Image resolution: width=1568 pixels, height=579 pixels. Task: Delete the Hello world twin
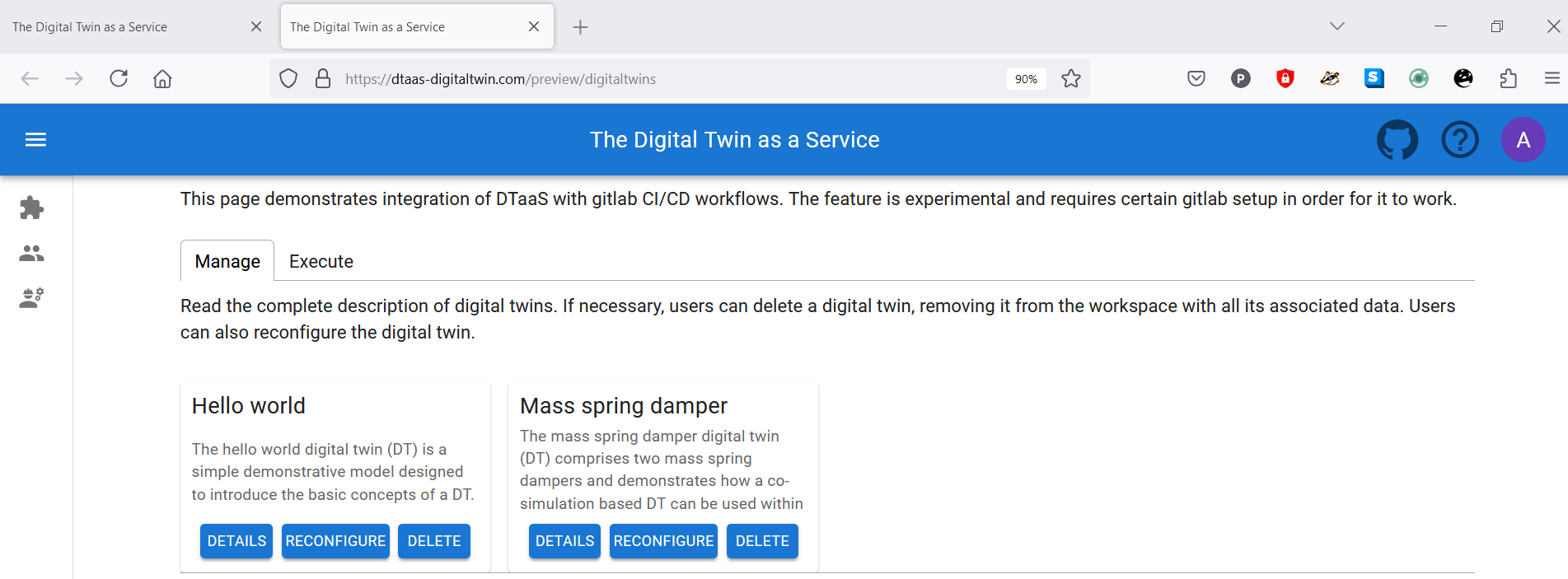pyautogui.click(x=434, y=541)
